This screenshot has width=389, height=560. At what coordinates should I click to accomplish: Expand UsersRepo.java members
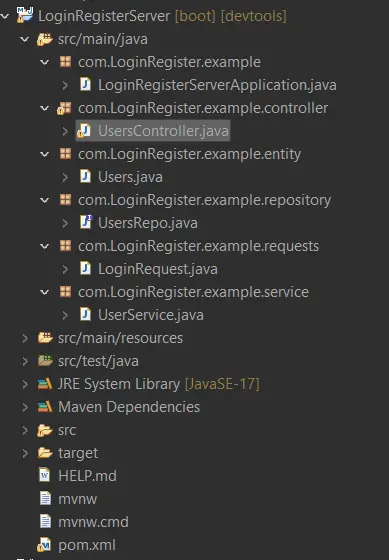tap(65, 223)
